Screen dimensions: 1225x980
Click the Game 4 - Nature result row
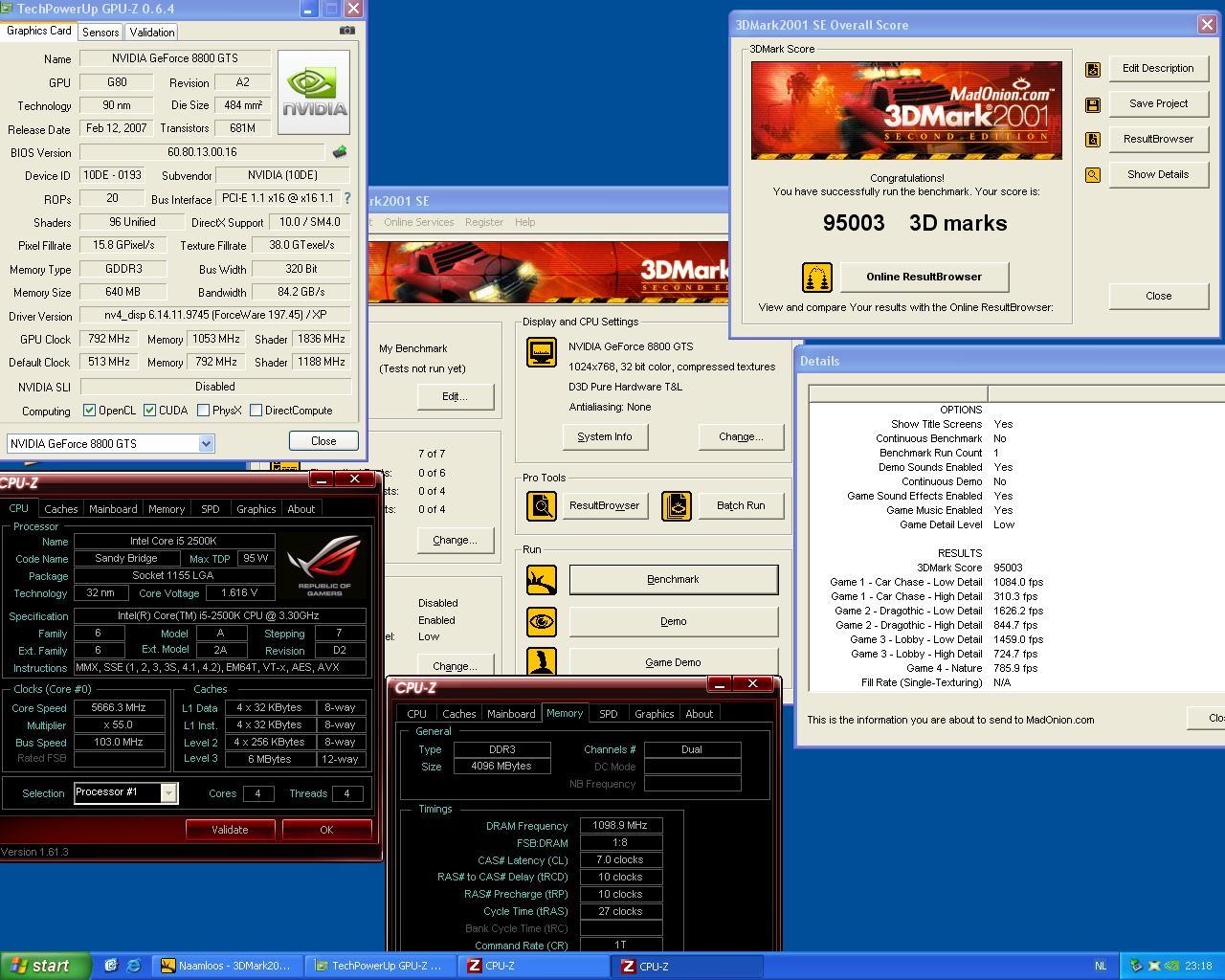1016,668
